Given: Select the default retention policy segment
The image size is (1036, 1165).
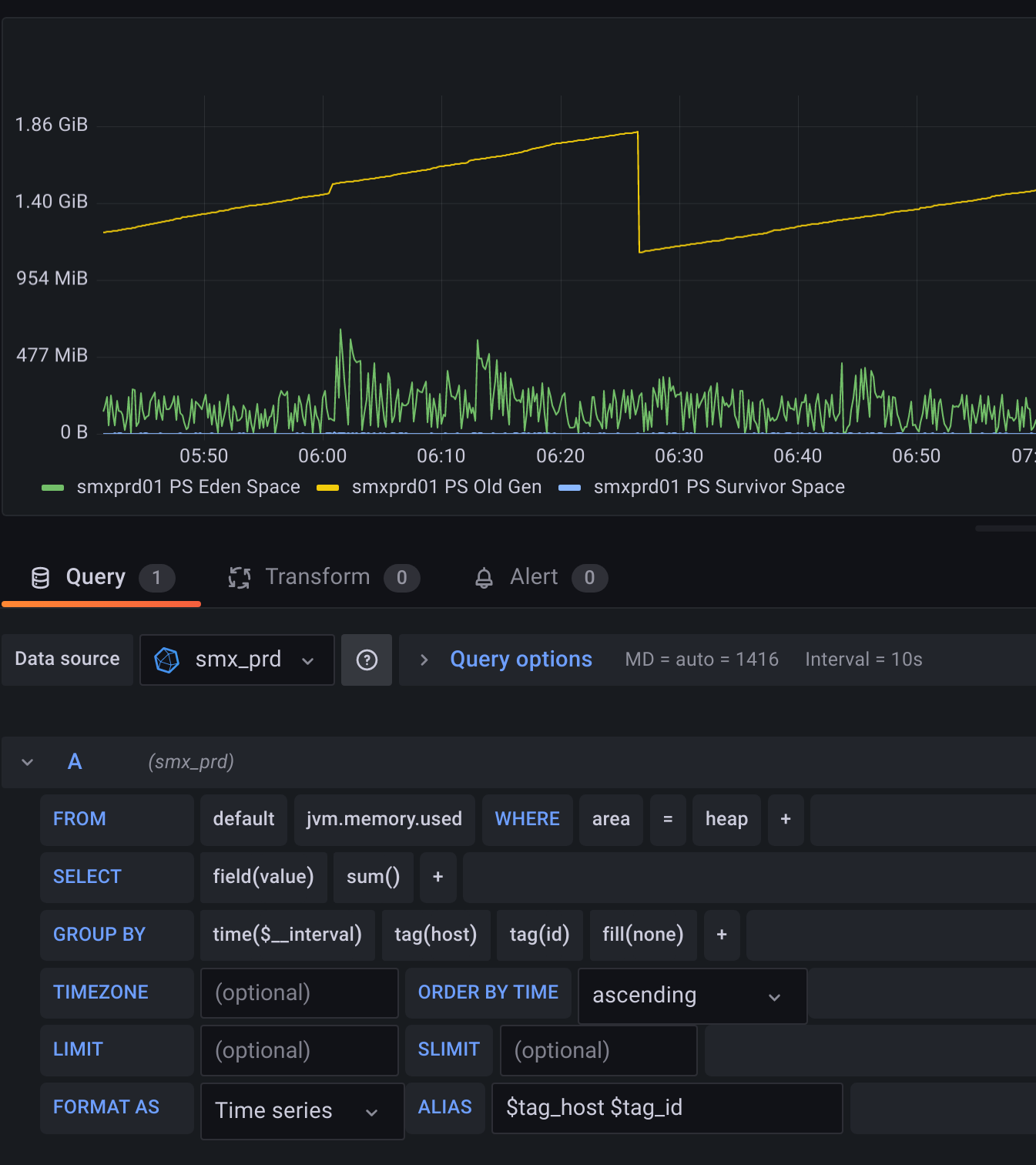Looking at the screenshot, I should [x=243, y=819].
